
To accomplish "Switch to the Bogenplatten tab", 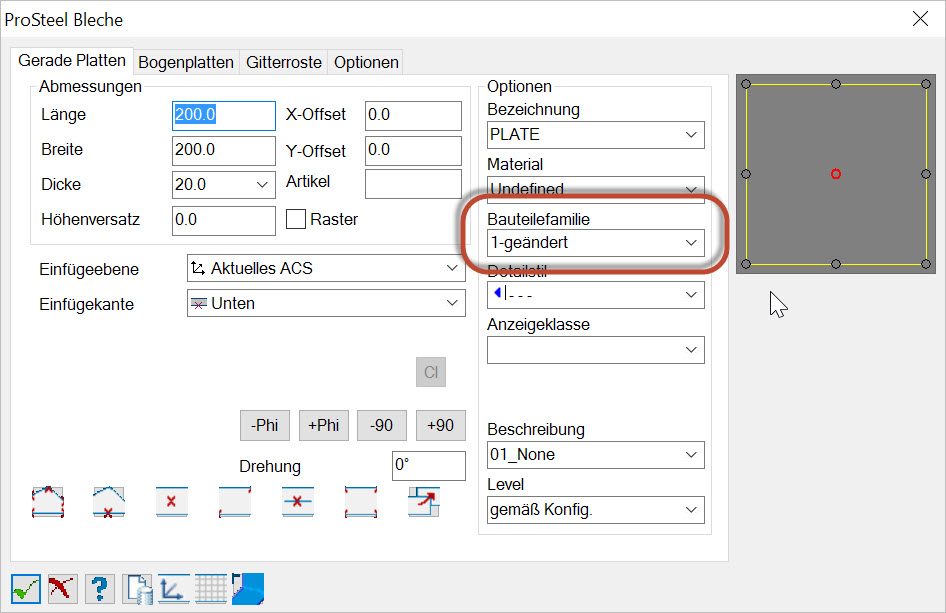I will pyautogui.click(x=186, y=62).
